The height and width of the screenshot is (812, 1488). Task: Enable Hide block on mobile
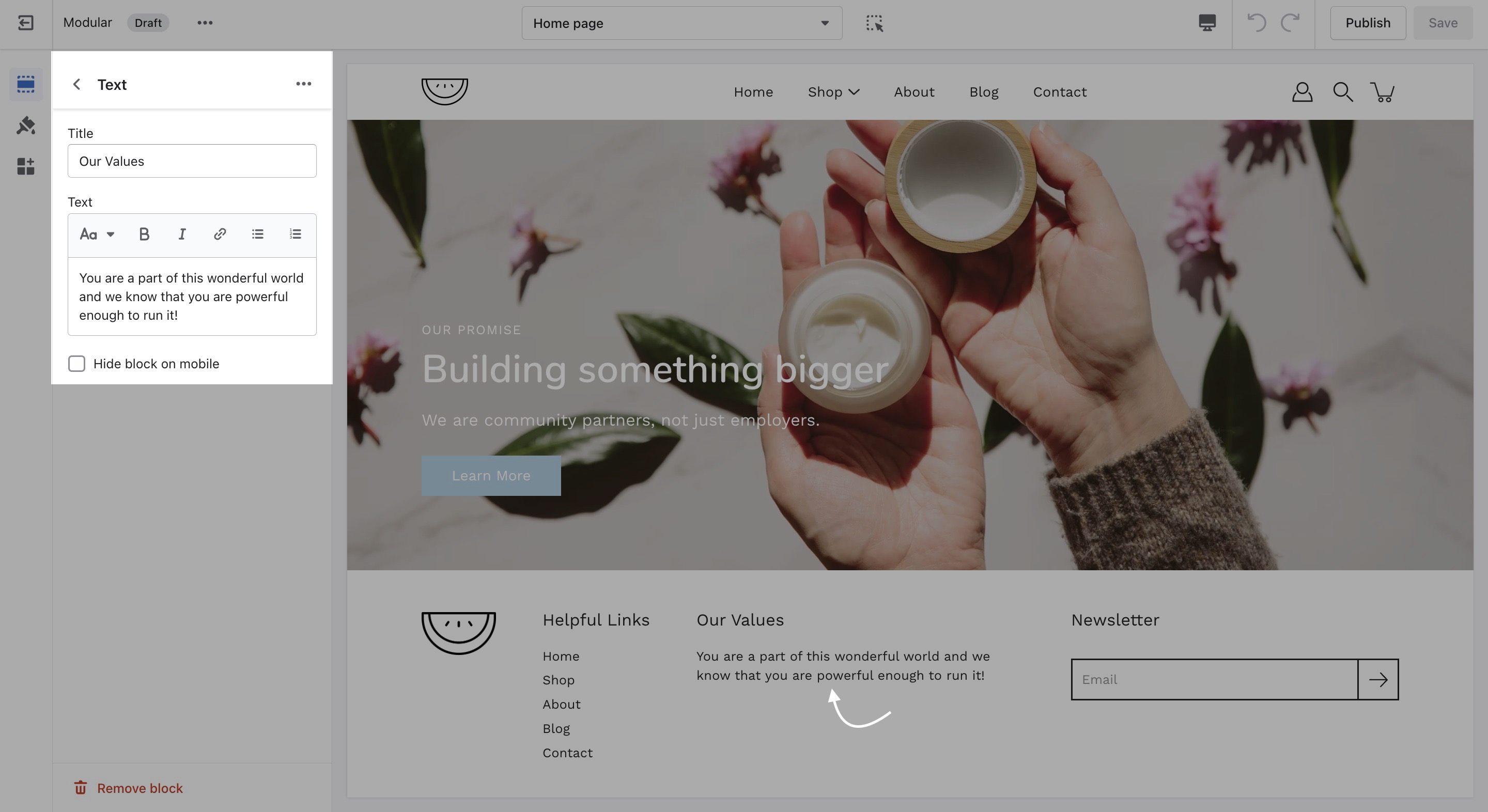pos(76,364)
